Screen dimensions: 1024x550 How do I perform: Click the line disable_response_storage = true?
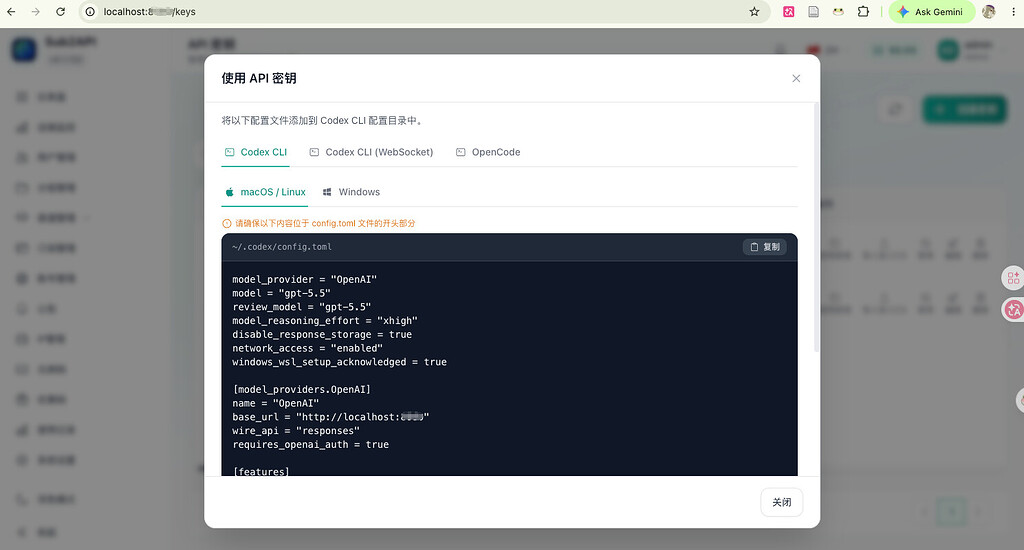coord(322,334)
